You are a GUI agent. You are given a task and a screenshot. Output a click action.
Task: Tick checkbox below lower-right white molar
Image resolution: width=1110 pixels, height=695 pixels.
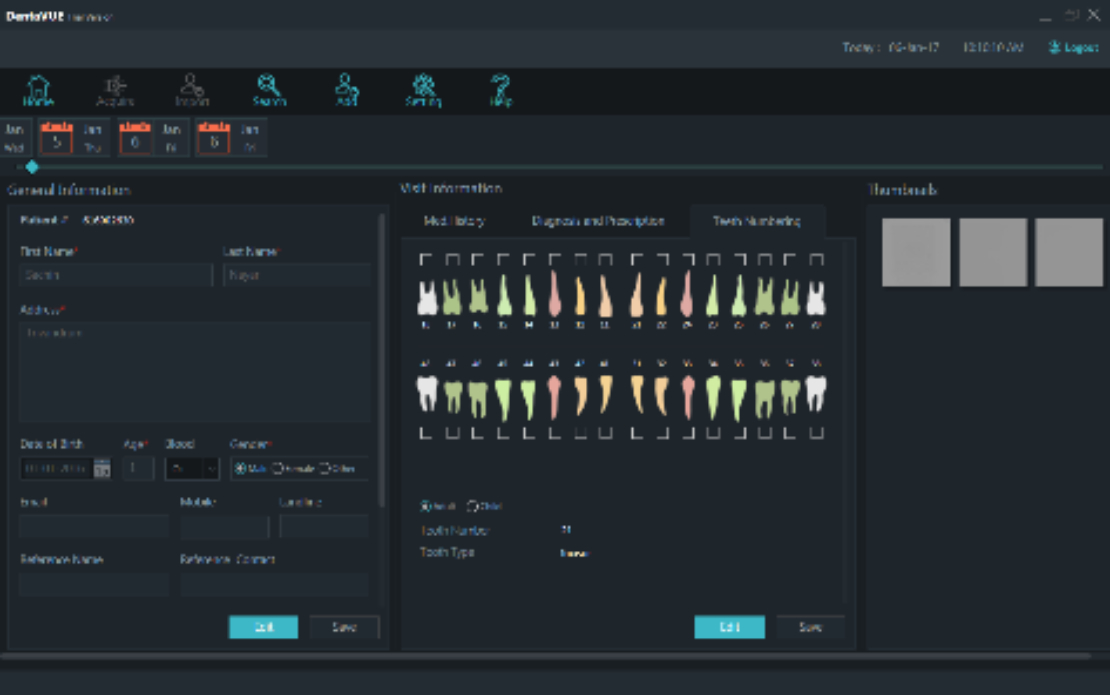click(x=816, y=433)
